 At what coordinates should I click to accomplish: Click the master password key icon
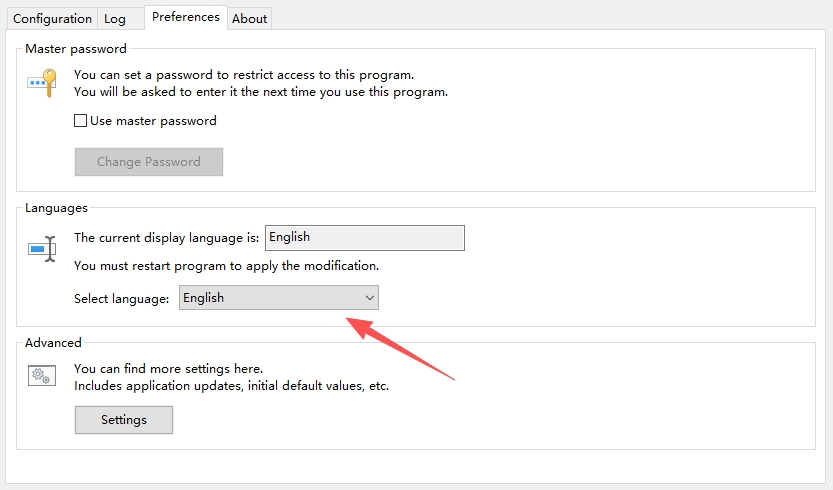[x=42, y=82]
